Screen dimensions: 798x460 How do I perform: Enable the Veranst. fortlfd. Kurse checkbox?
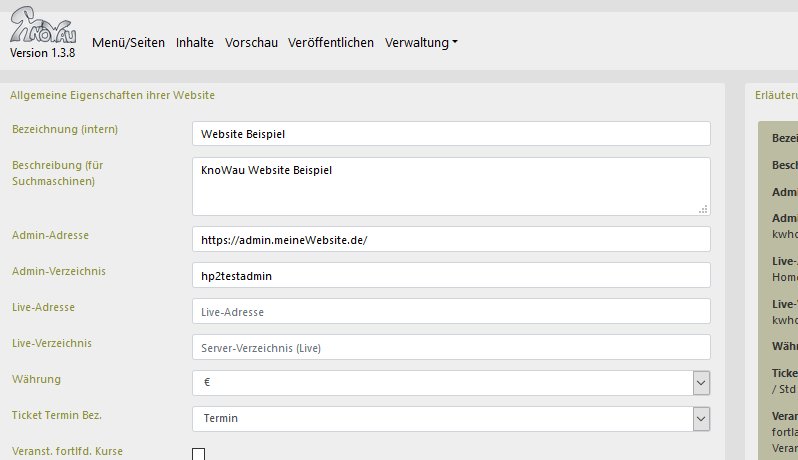coord(198,455)
